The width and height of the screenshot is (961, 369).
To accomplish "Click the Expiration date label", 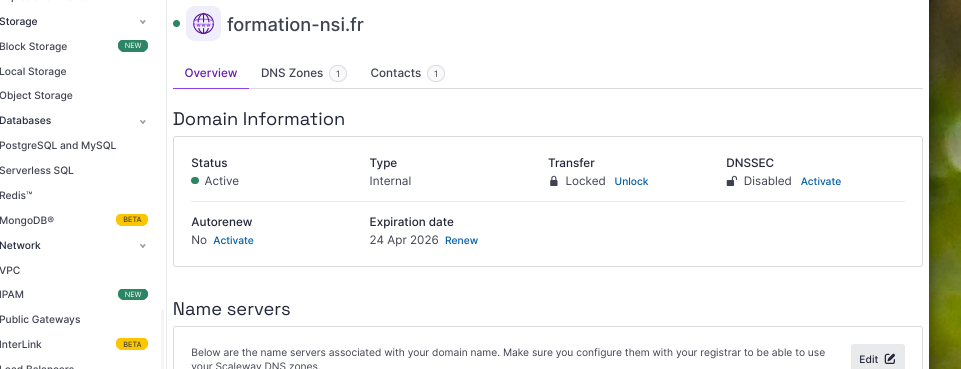I will 412,222.
